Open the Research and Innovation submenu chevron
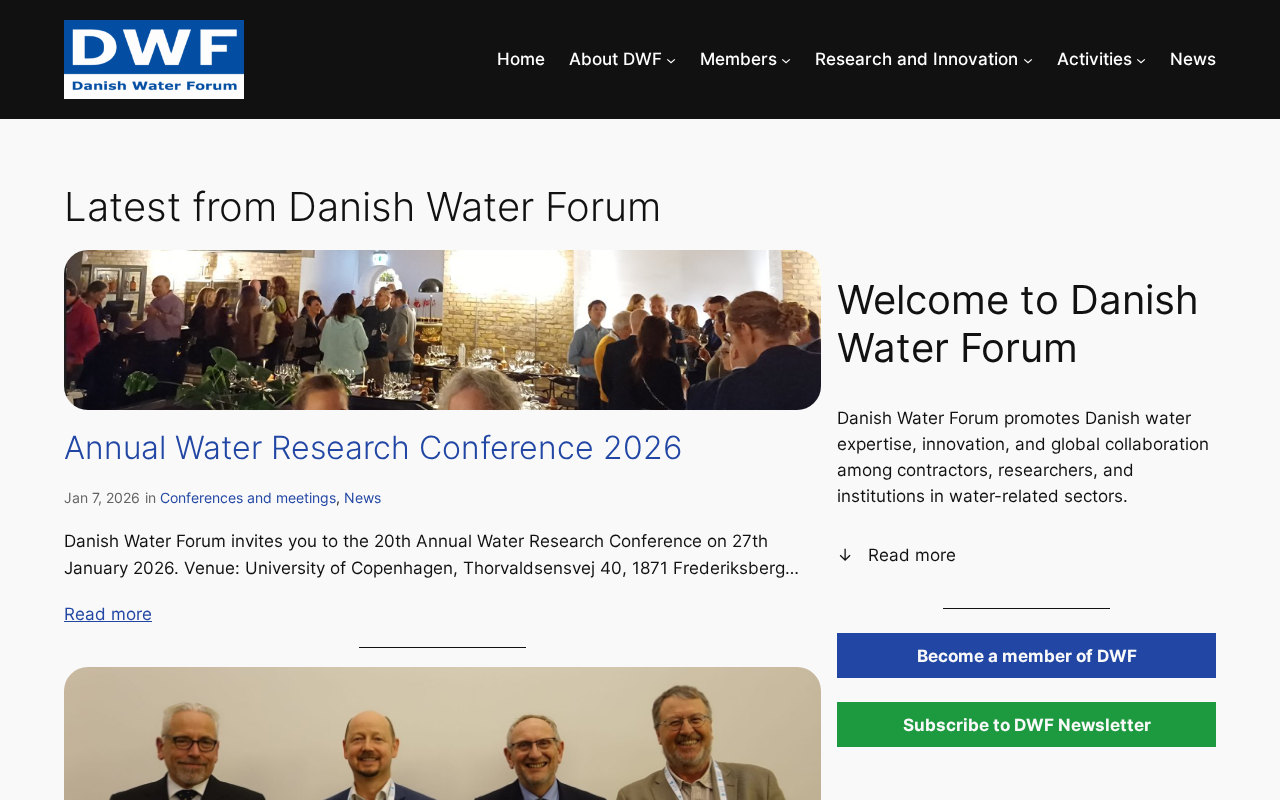Screen dimensions: 1280x800 click(1028, 60)
